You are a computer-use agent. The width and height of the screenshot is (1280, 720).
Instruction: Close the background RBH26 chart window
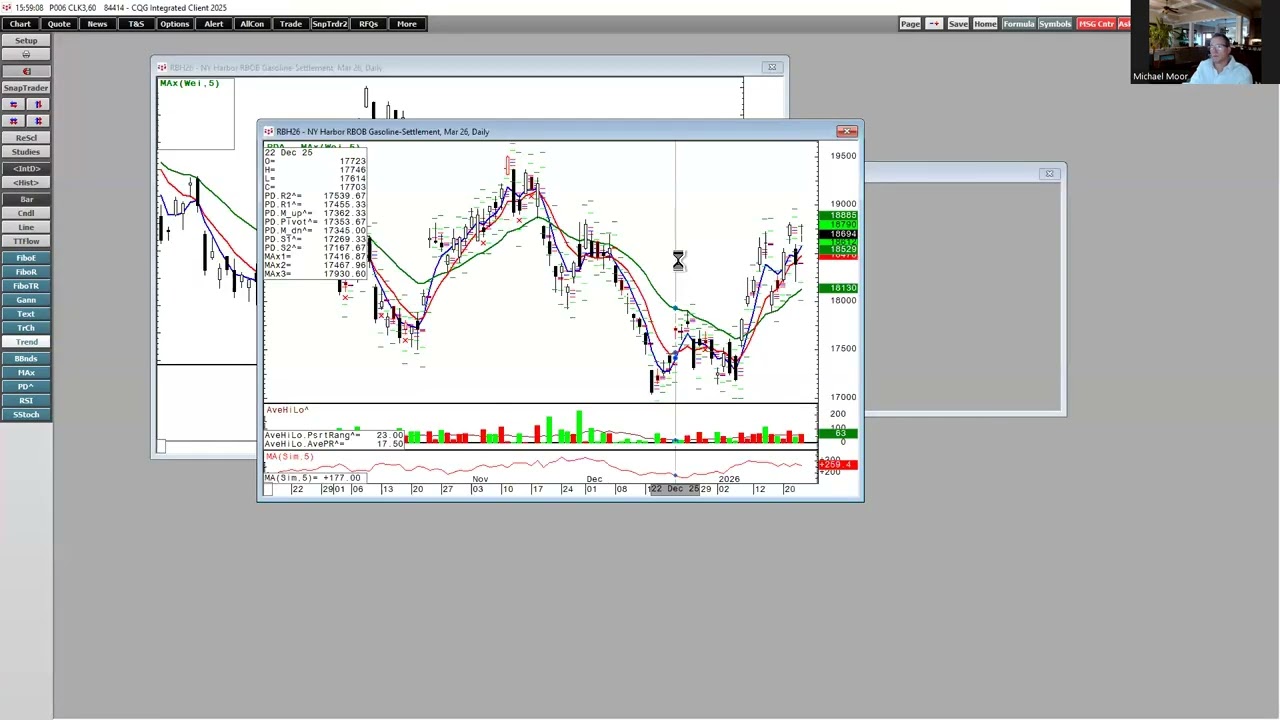(x=771, y=67)
